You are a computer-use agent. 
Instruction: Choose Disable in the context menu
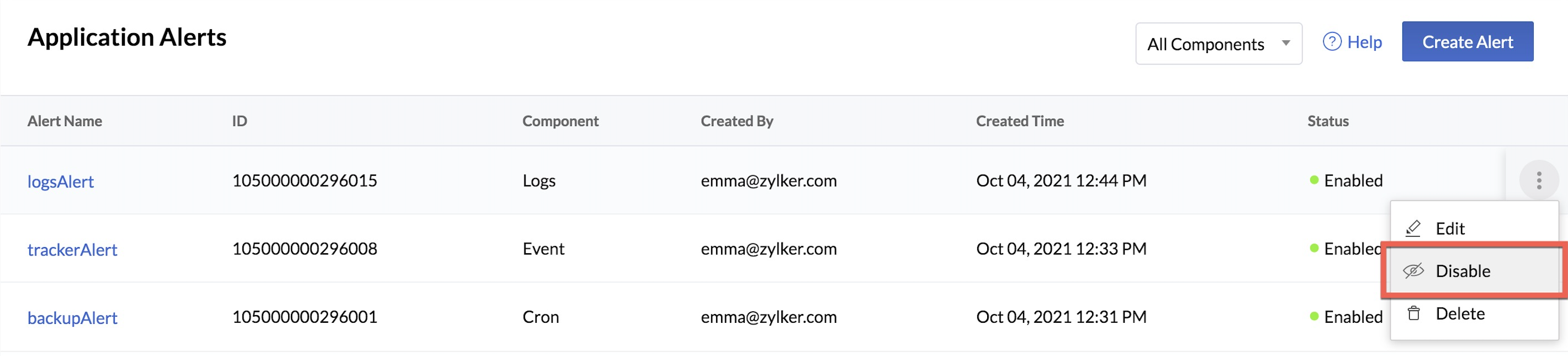point(1463,271)
